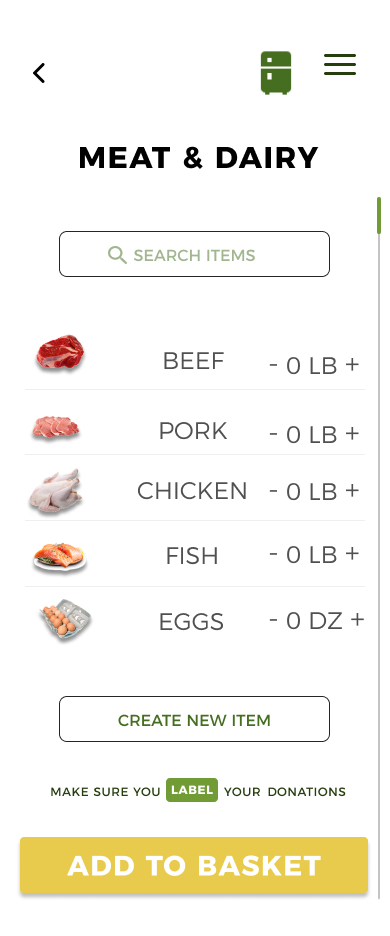Click the green LABEL badge

[x=192, y=790]
